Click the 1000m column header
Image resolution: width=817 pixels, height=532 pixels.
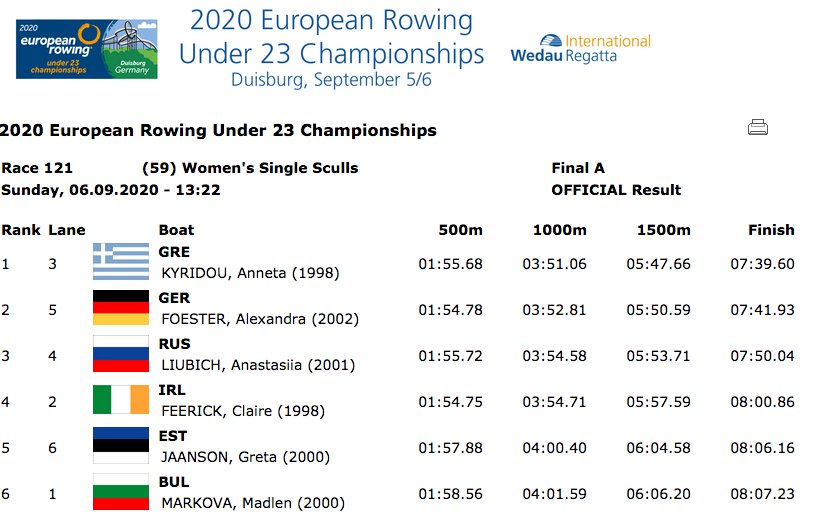point(559,230)
